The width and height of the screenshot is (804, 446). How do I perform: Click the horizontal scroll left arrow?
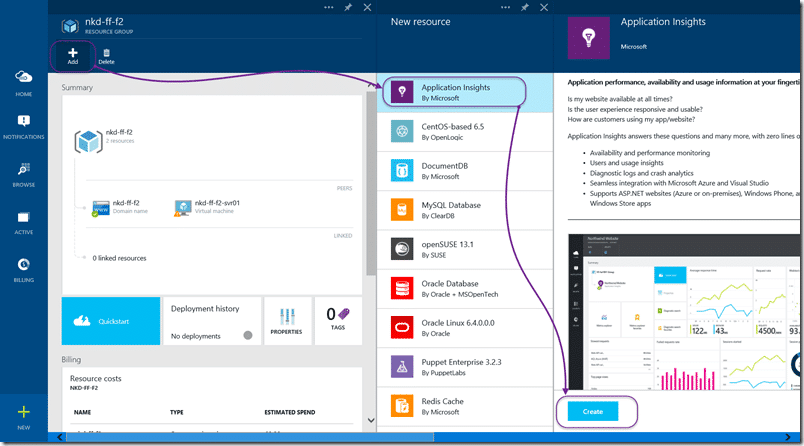coord(60,437)
